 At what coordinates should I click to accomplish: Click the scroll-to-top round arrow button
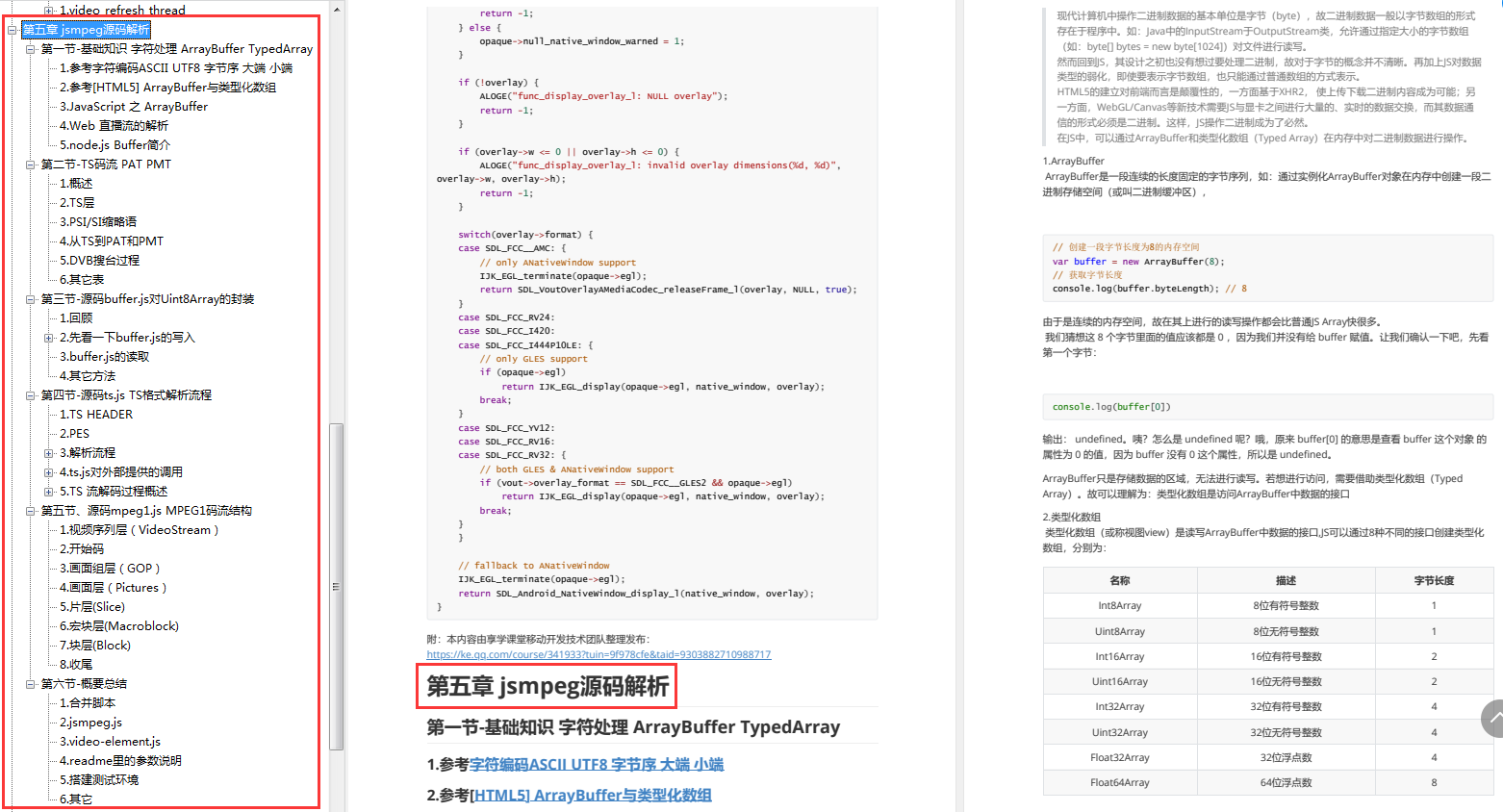pos(1493,719)
